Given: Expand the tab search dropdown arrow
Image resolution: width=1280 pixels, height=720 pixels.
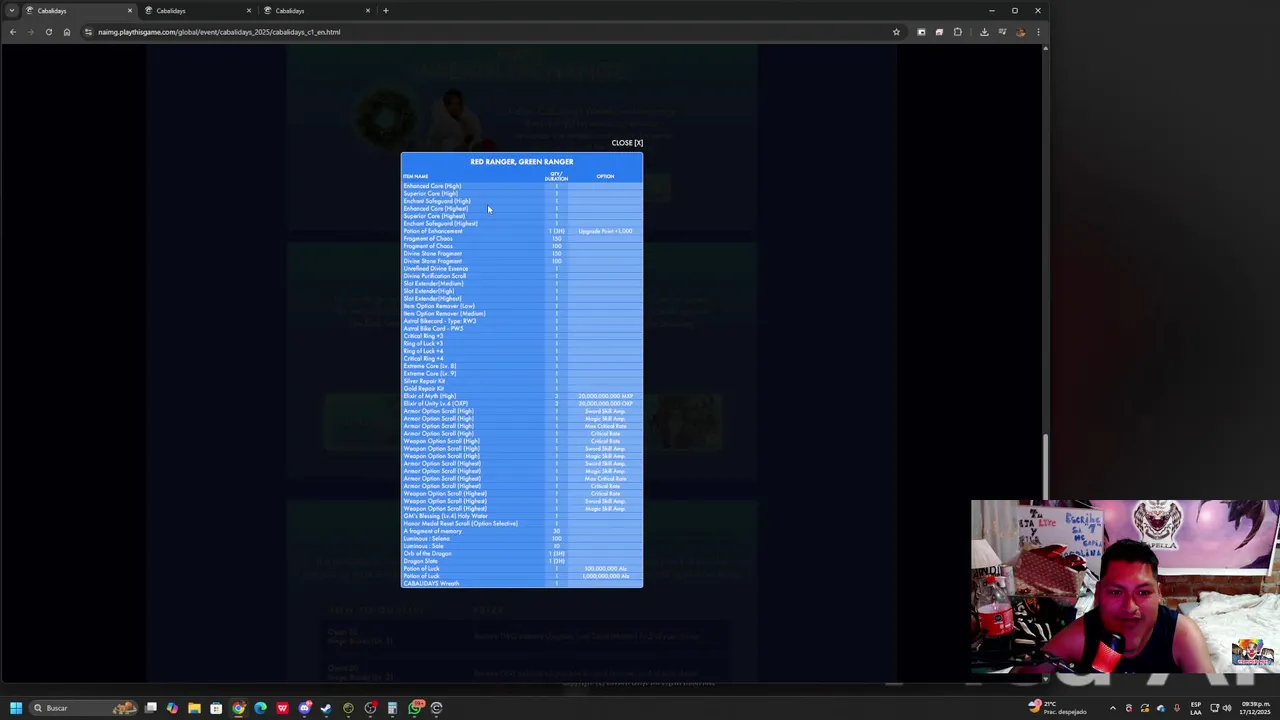Looking at the screenshot, I should click(11, 11).
